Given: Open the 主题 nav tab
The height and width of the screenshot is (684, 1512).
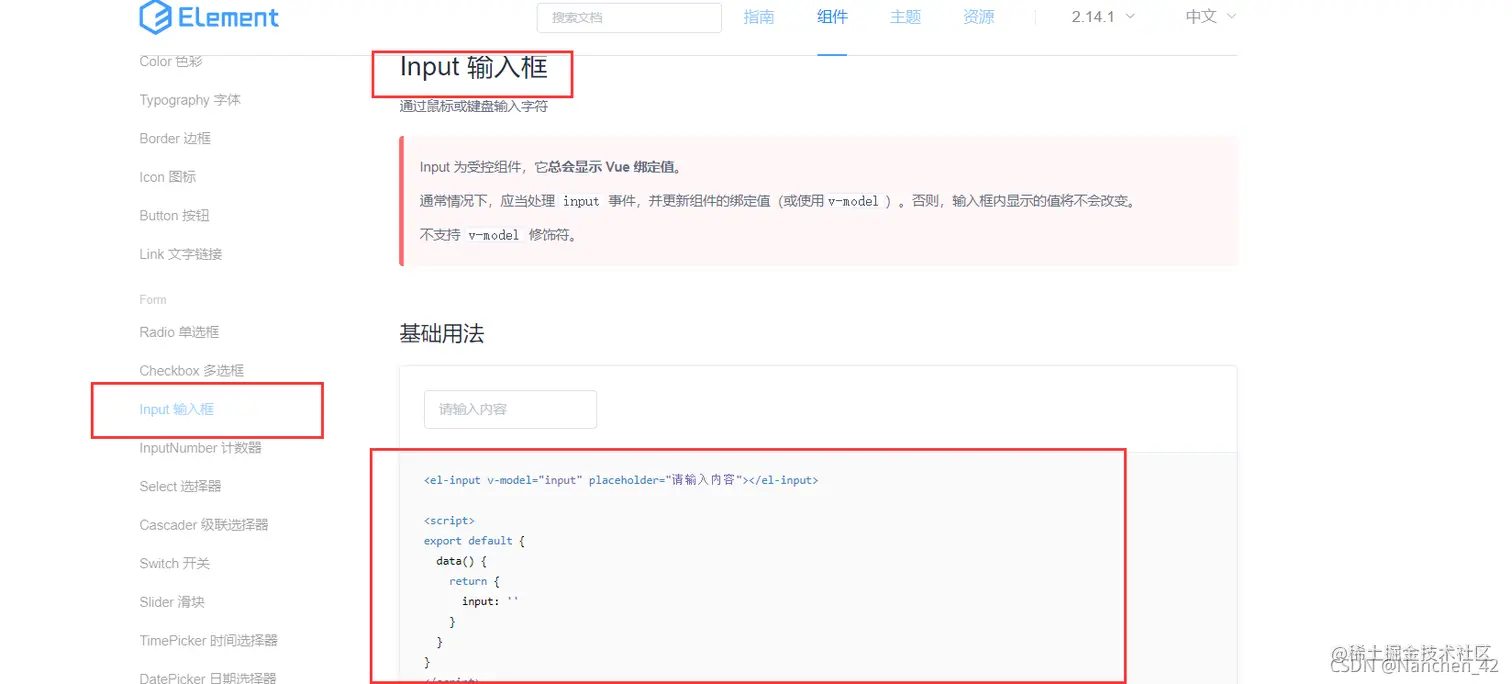Looking at the screenshot, I should click(905, 17).
